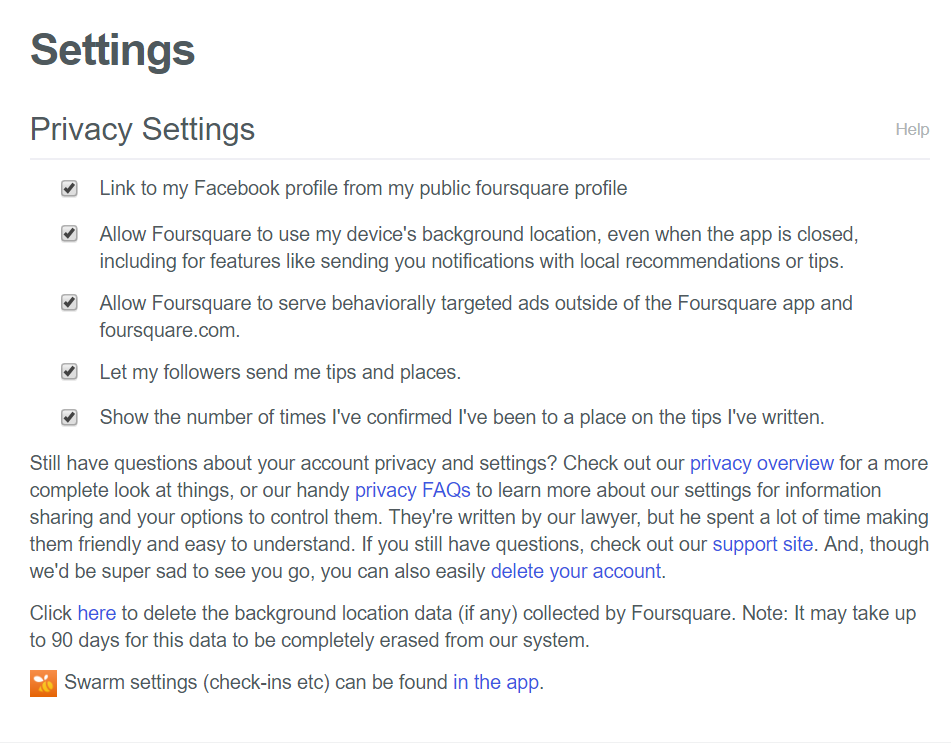Click the delete your account link

576,571
